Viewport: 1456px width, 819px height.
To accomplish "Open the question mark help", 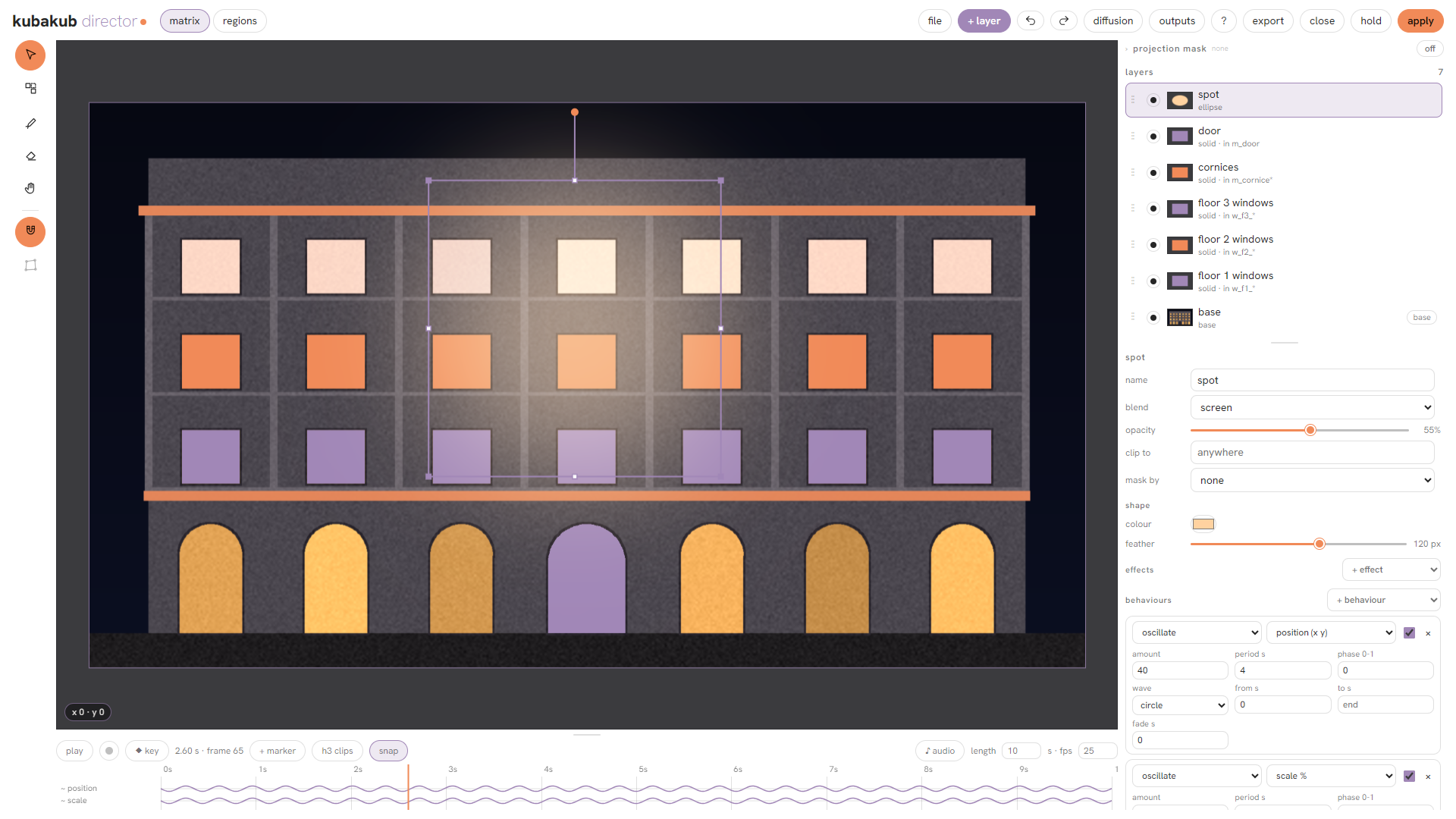I will pyautogui.click(x=1223, y=21).
